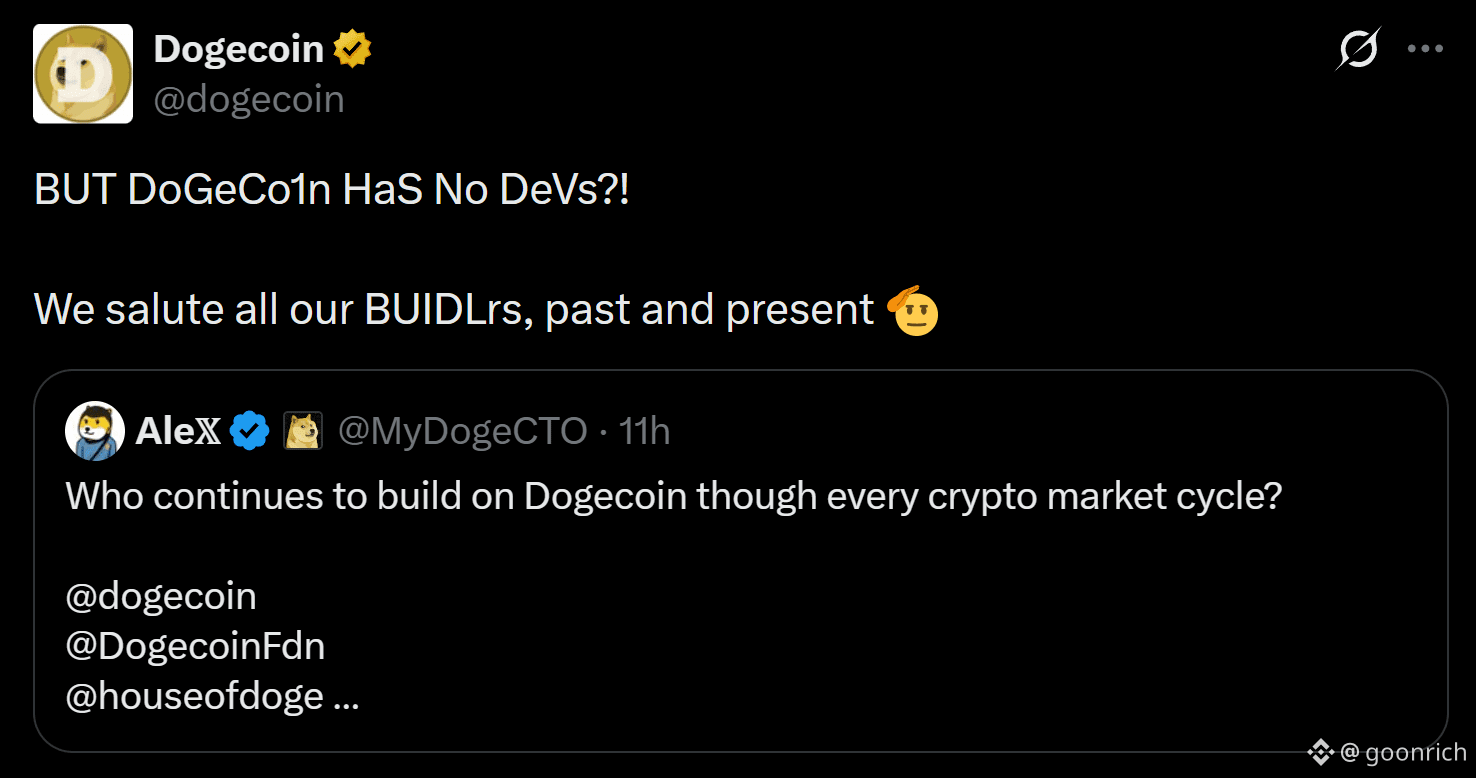Click the AleX display name
This screenshot has width=1476, height=778.
(180, 431)
